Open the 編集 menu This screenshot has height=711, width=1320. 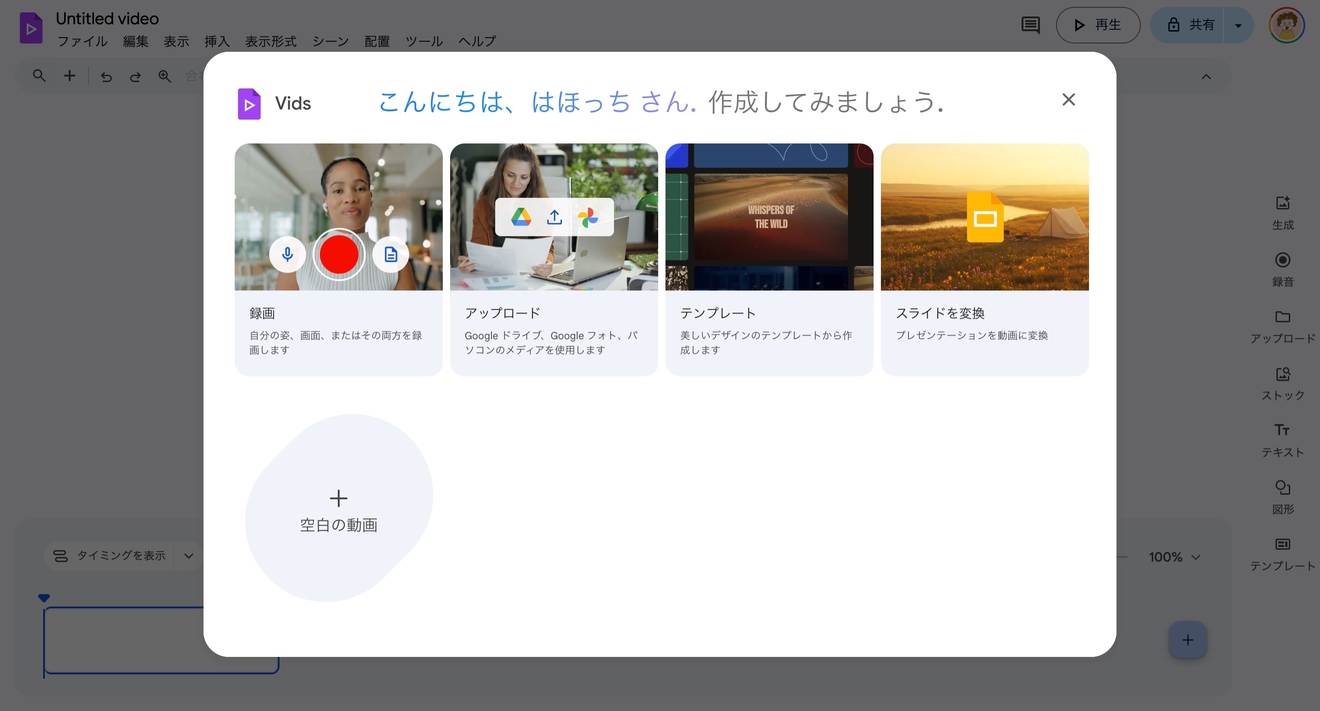tap(136, 42)
